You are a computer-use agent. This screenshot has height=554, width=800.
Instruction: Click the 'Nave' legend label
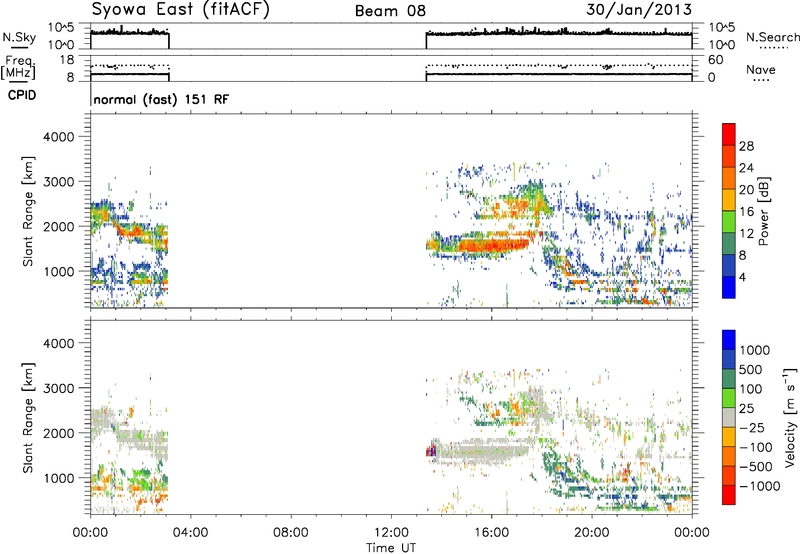[x=761, y=69]
